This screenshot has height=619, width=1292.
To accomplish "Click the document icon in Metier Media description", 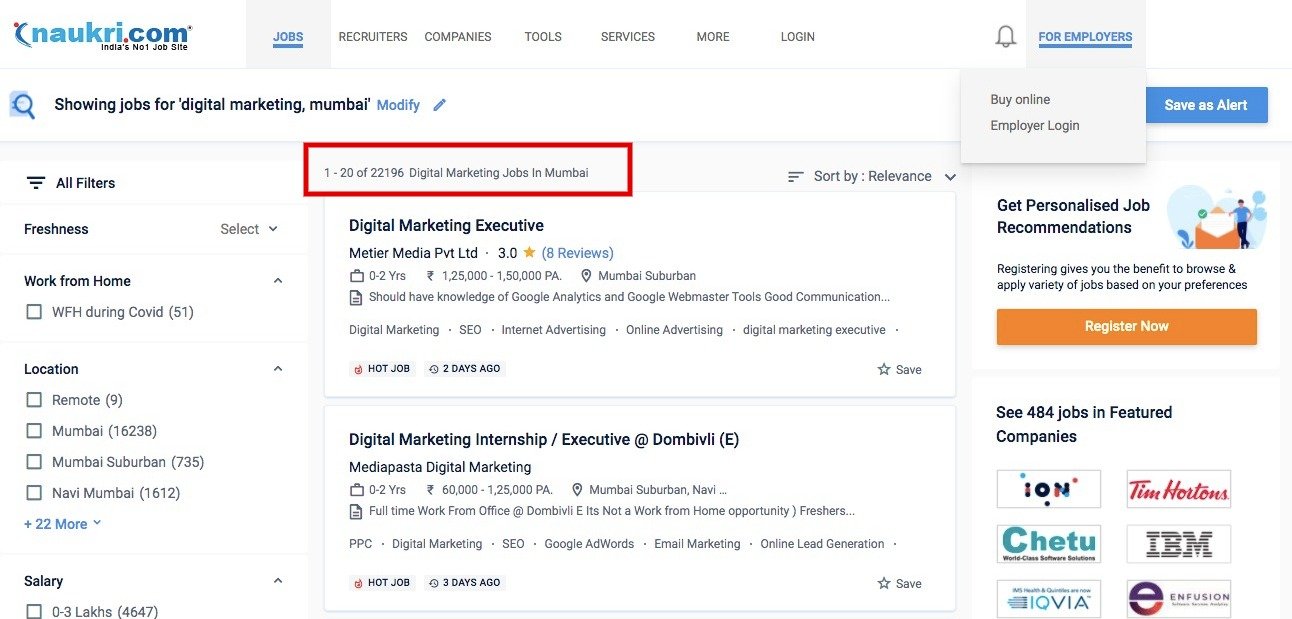I will [356, 297].
